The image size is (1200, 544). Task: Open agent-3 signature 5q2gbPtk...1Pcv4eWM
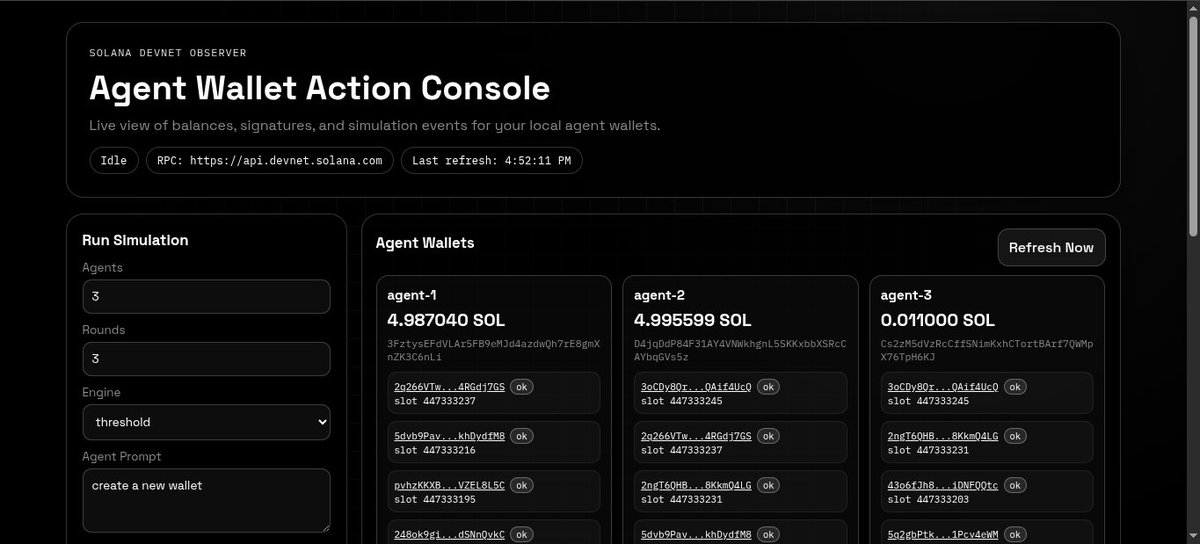click(x=943, y=533)
